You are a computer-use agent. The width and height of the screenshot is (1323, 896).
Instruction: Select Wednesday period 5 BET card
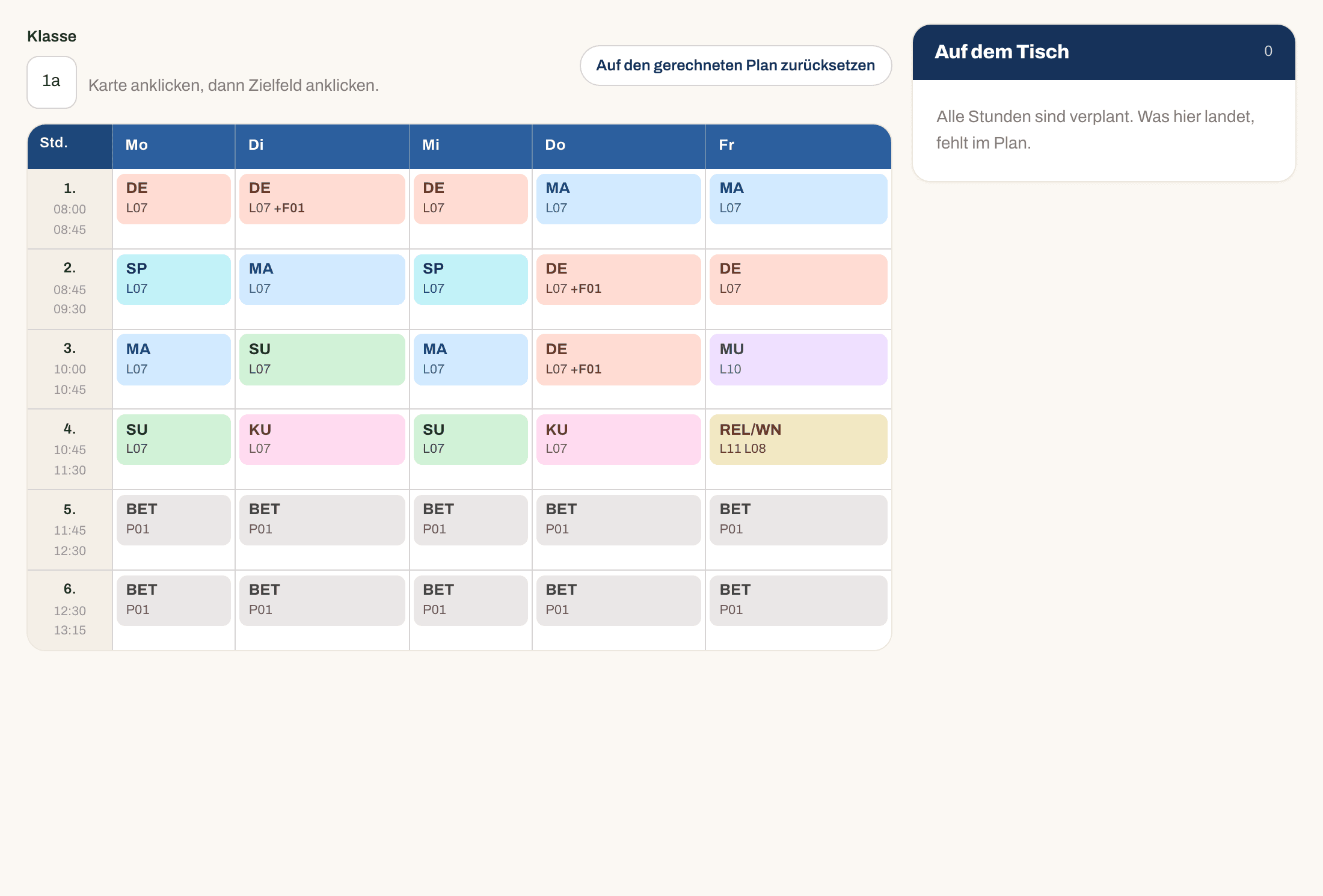471,520
